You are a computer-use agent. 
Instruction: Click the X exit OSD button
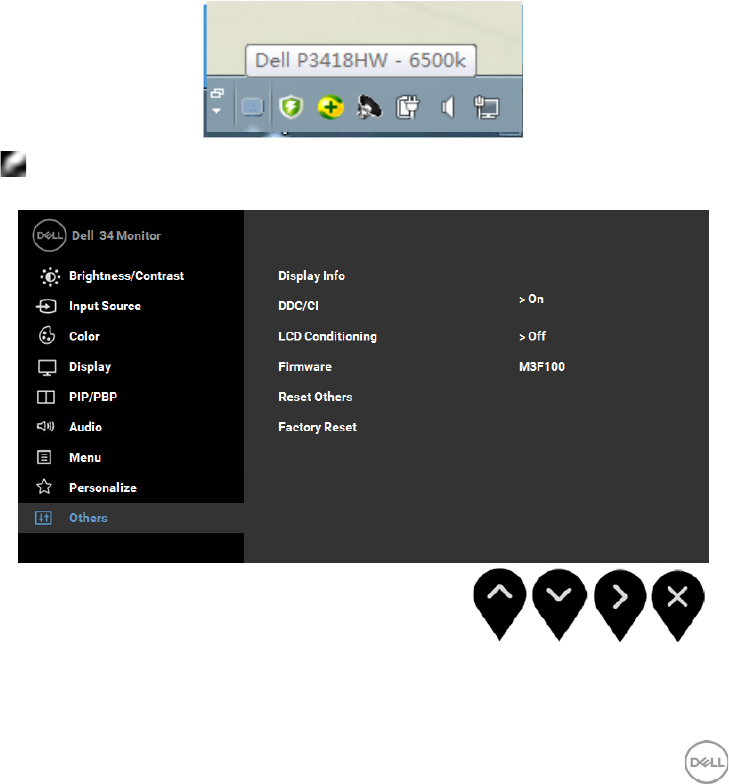point(678,605)
